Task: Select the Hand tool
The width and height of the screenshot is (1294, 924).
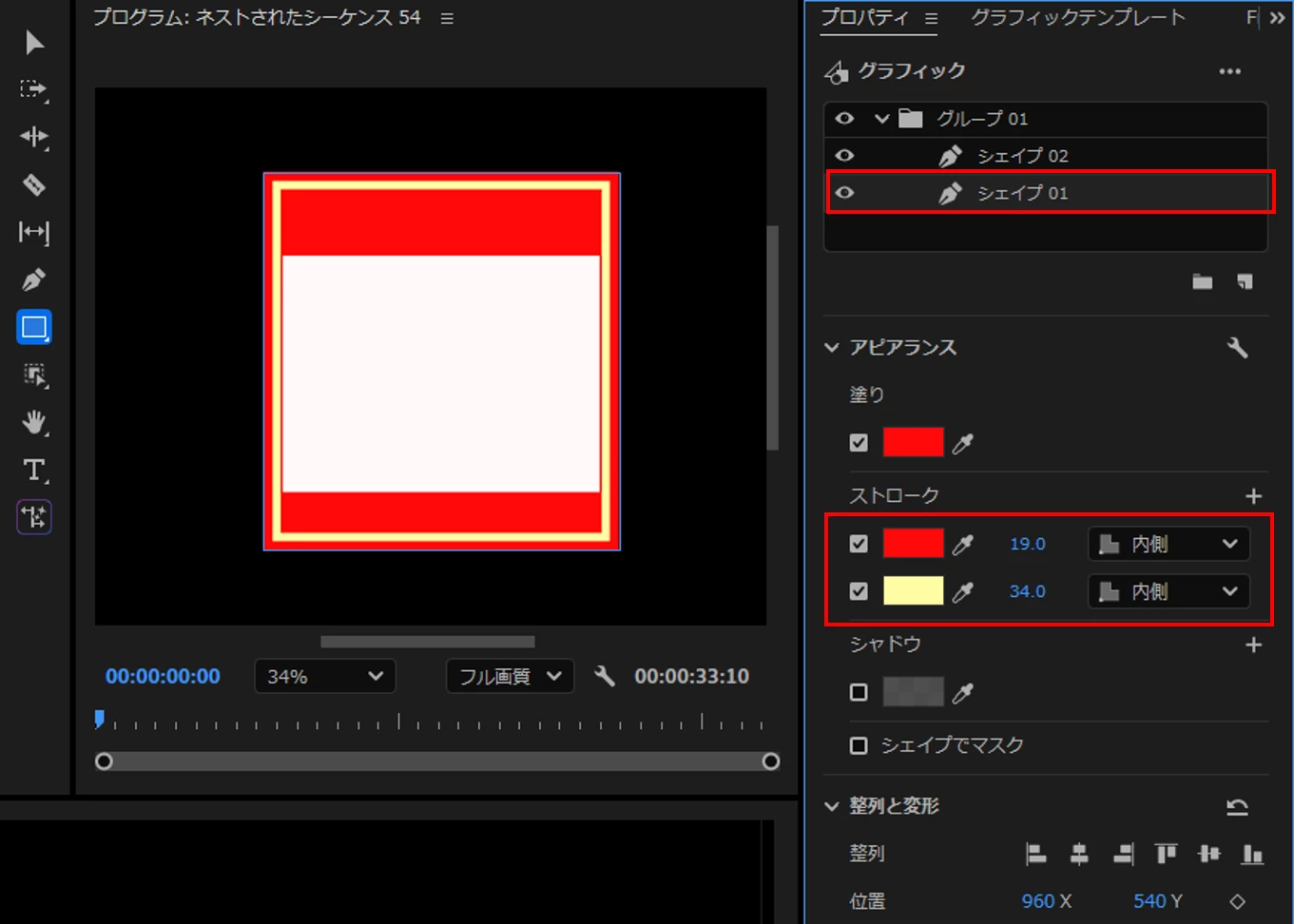Action: point(34,422)
